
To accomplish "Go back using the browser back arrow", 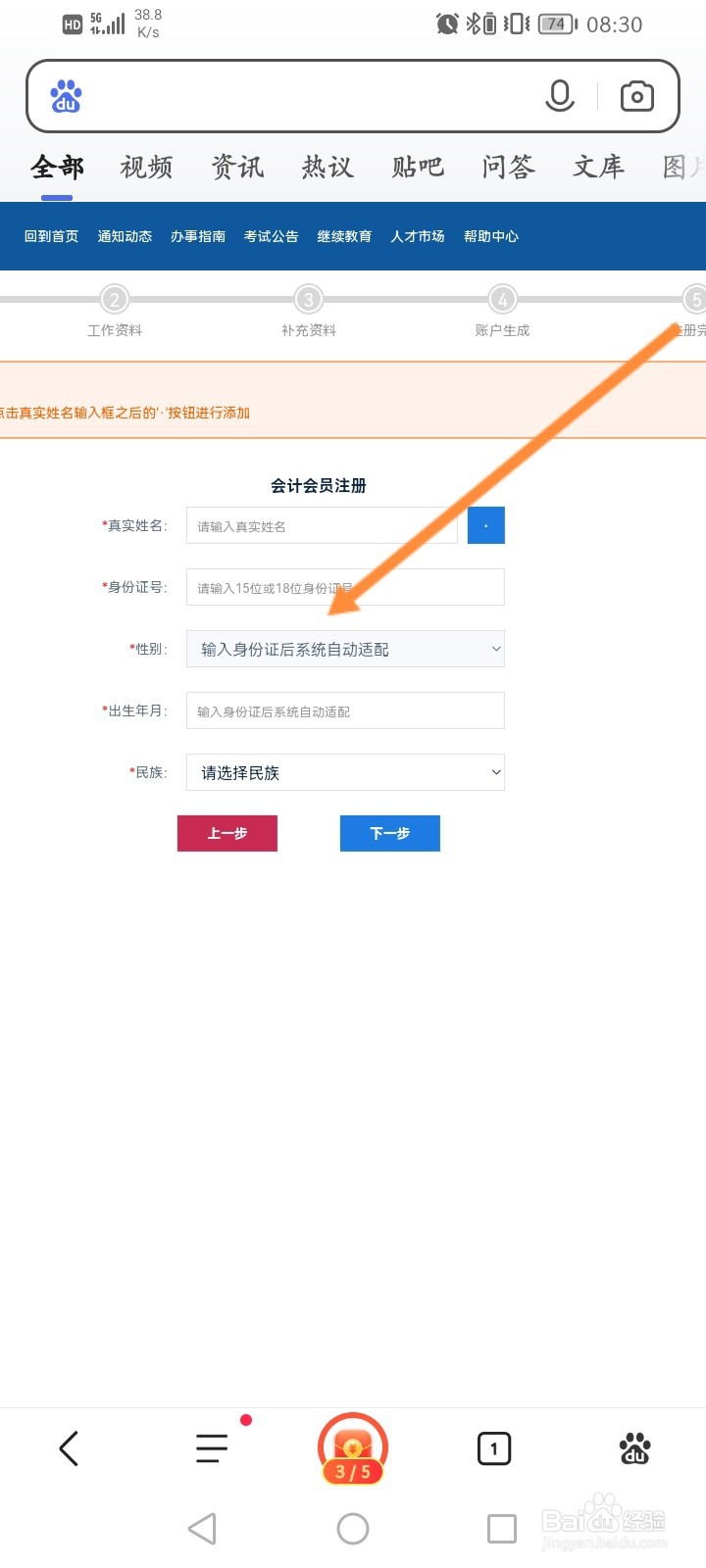I will coord(69,1448).
